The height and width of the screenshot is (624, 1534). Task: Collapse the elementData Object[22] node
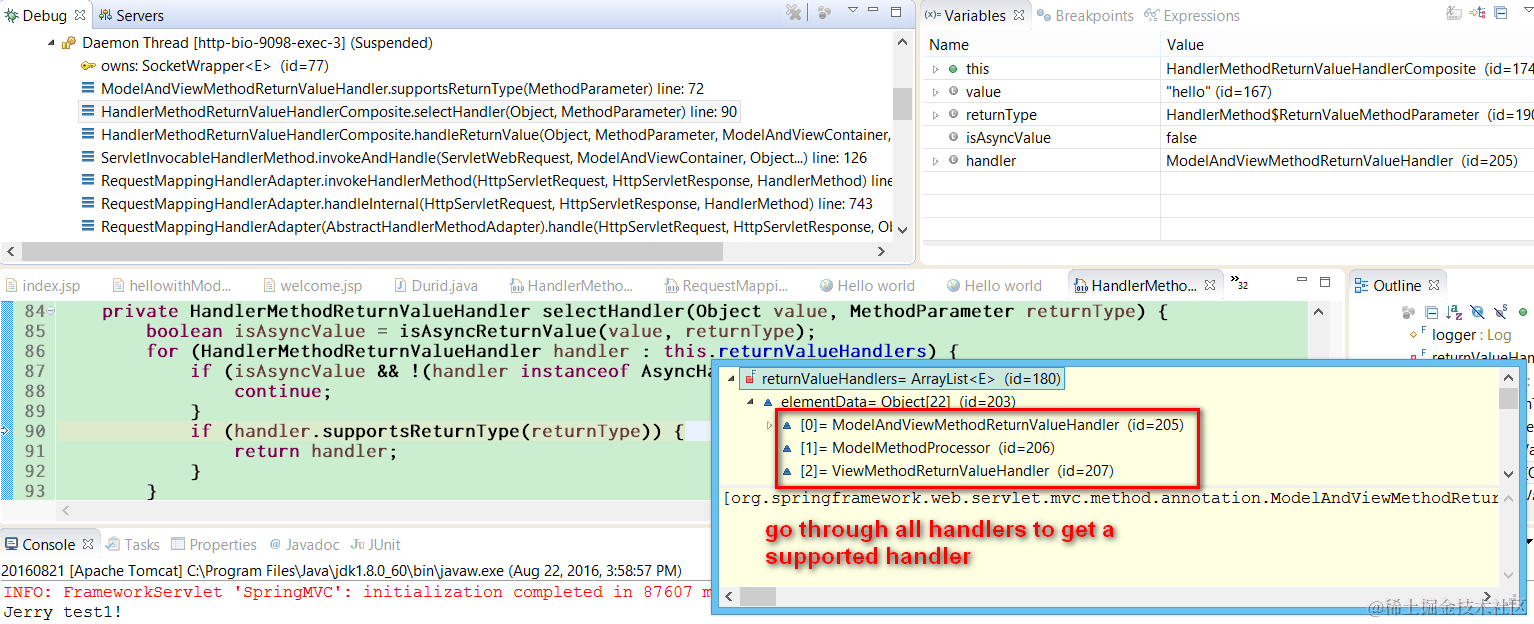pos(752,402)
